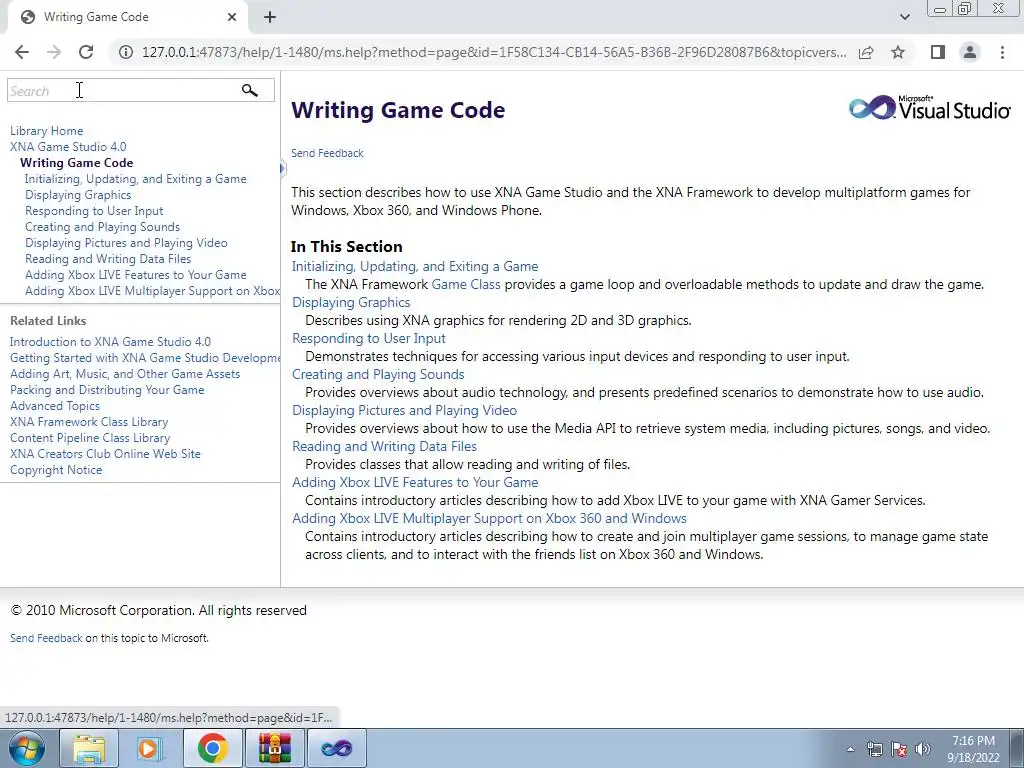The width and height of the screenshot is (1024, 768).
Task: Click the Game Class link
Action: [466, 284]
